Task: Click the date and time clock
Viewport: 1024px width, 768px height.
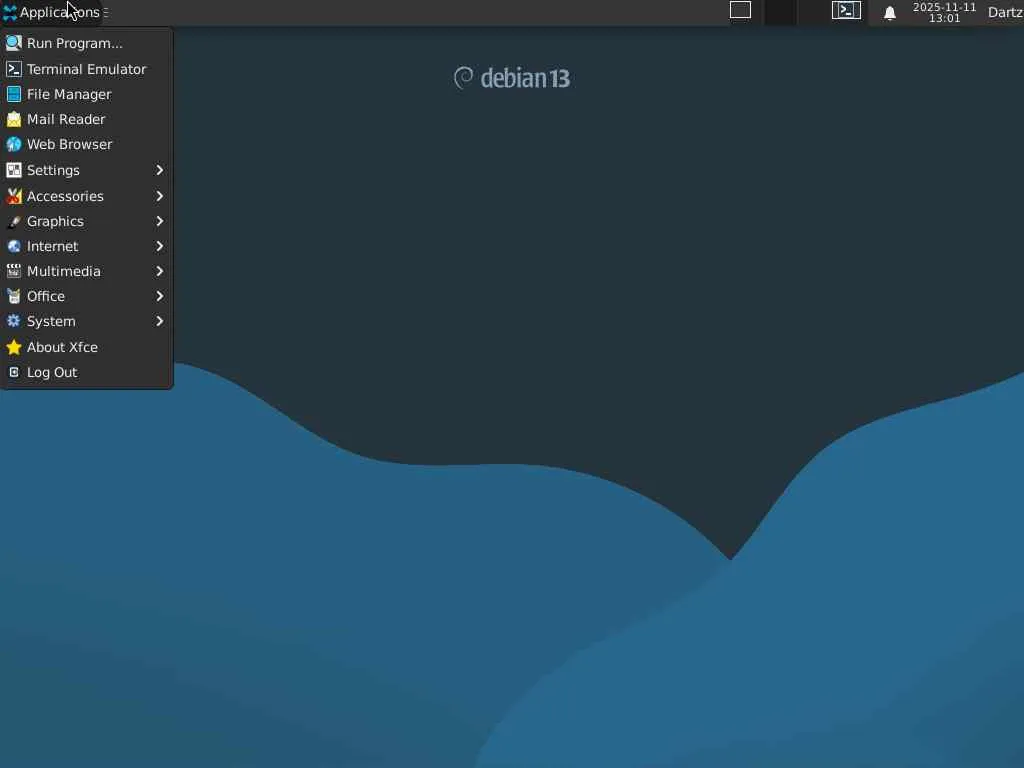Action: coord(944,12)
